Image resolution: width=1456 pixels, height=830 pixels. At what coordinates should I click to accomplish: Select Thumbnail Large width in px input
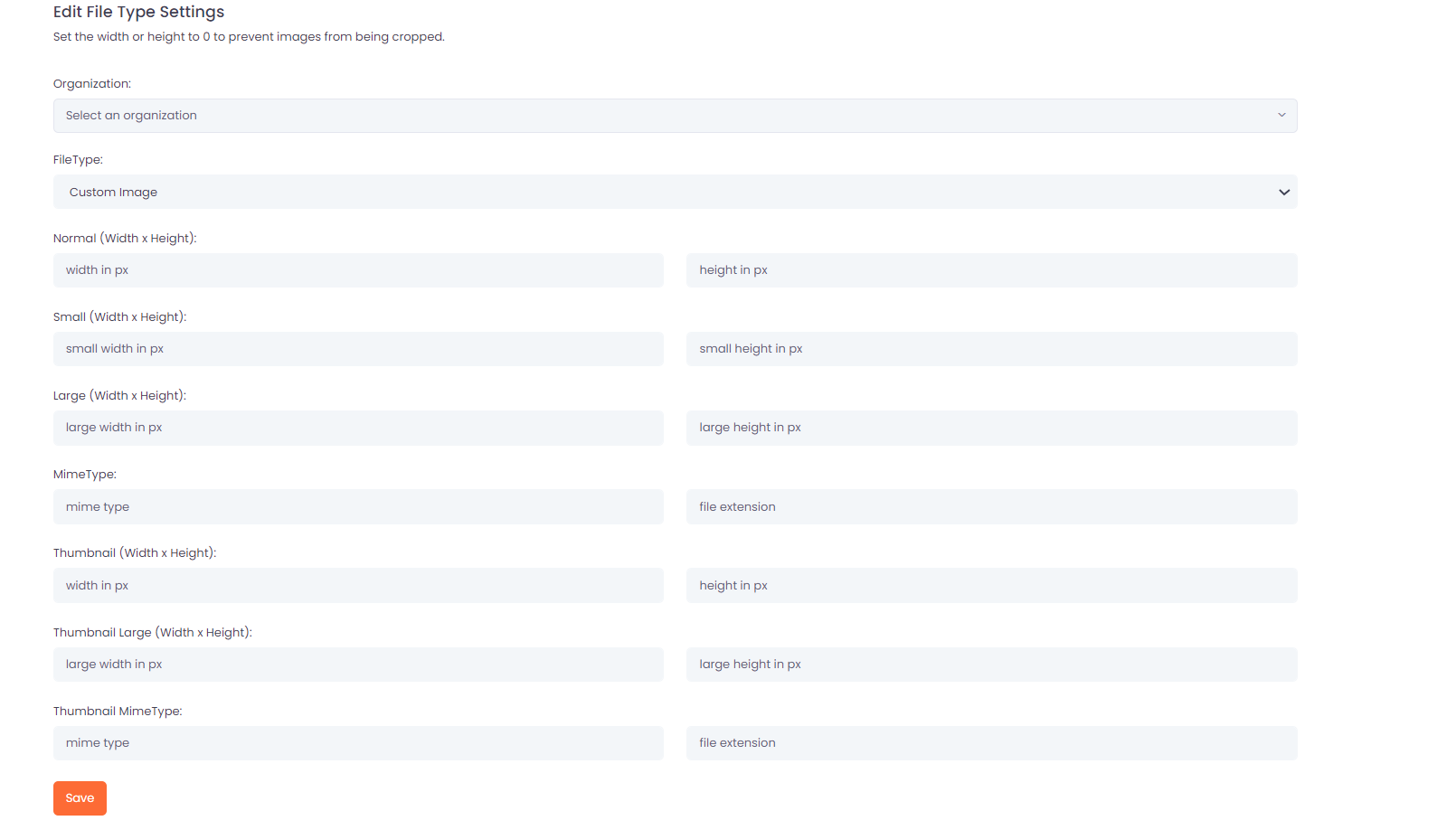click(x=358, y=665)
